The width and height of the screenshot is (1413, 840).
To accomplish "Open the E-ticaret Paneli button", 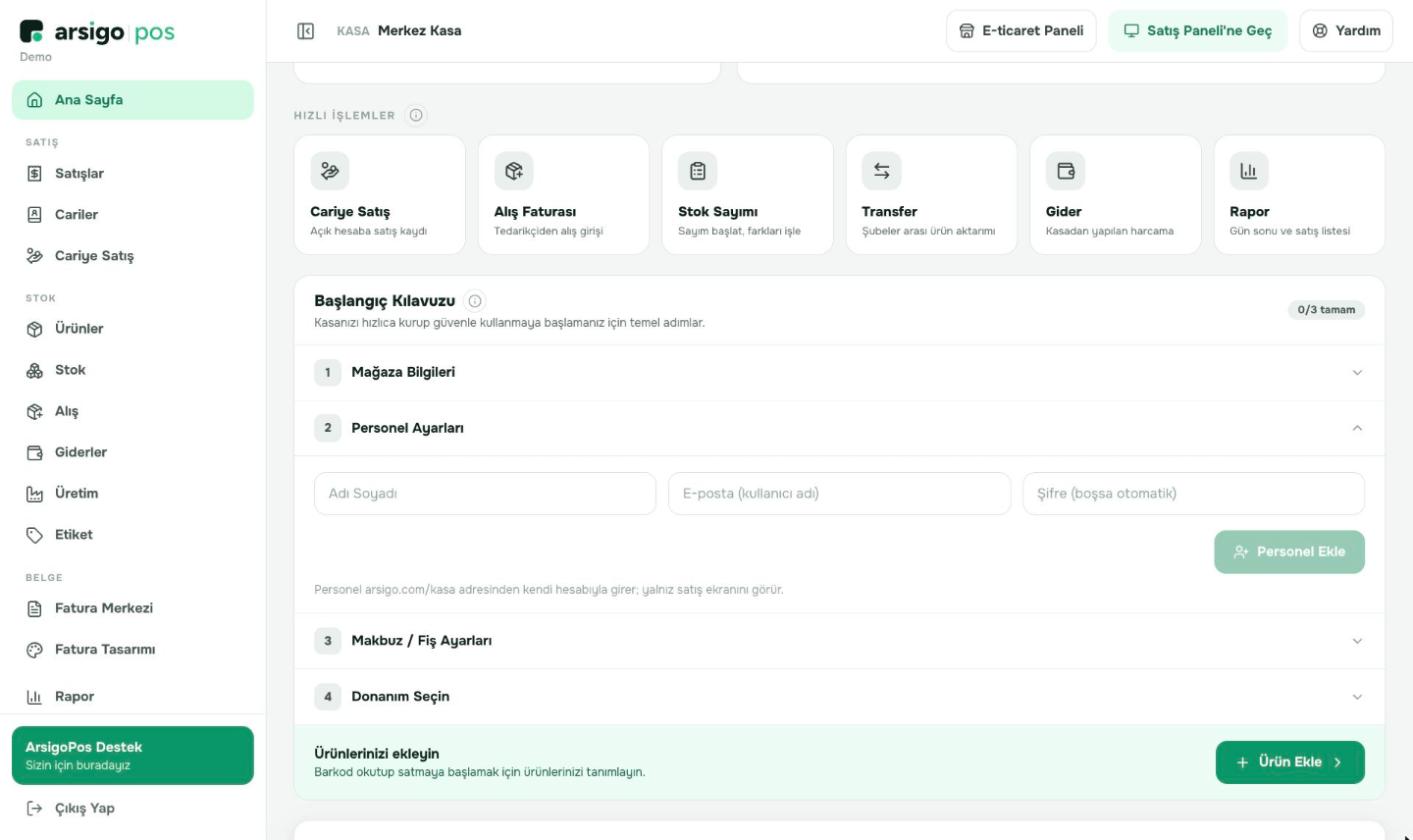I will coord(1021,31).
